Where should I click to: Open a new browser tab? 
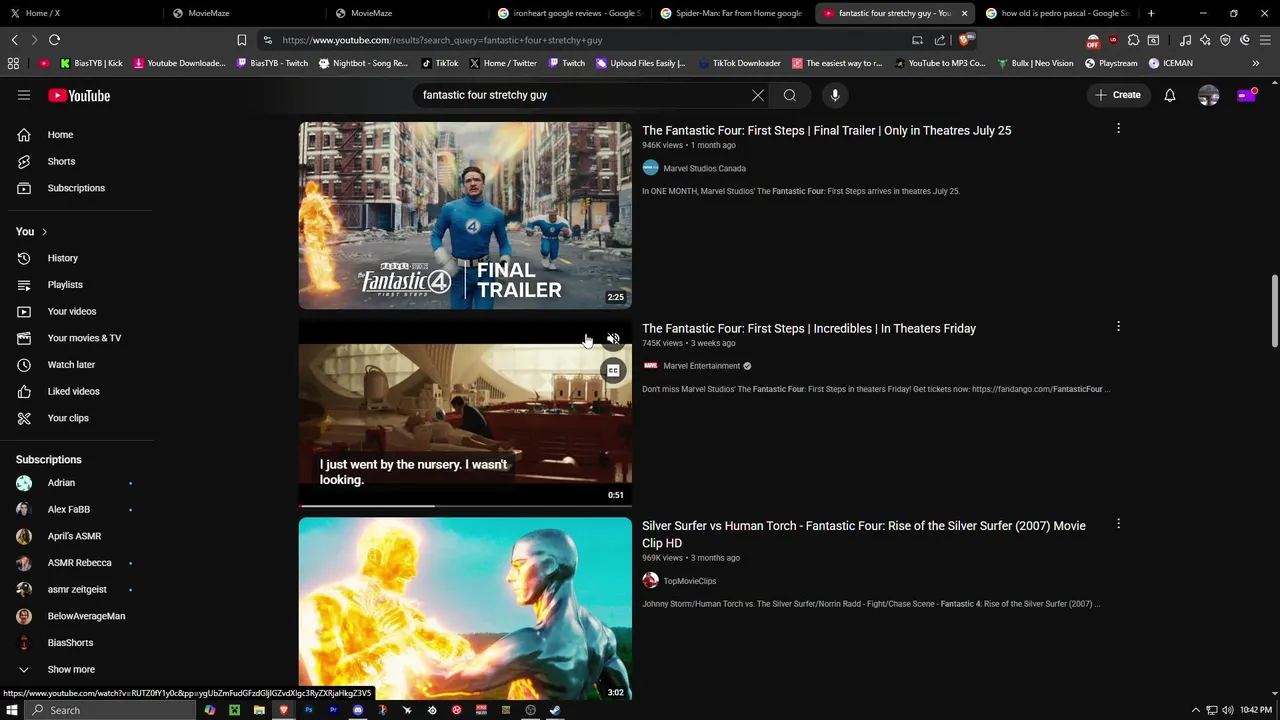(1151, 13)
